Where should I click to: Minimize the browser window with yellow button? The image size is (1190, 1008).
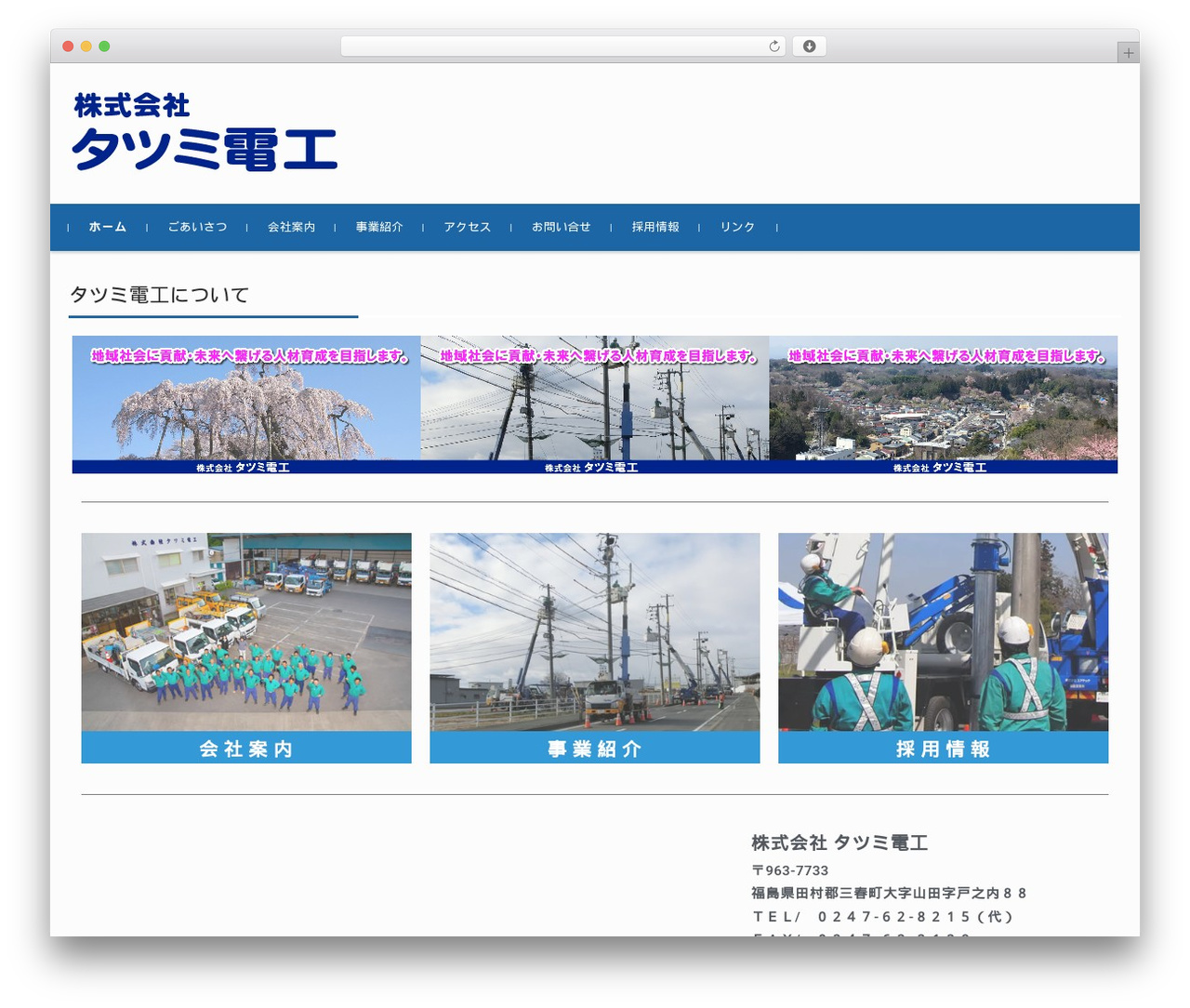(x=86, y=46)
